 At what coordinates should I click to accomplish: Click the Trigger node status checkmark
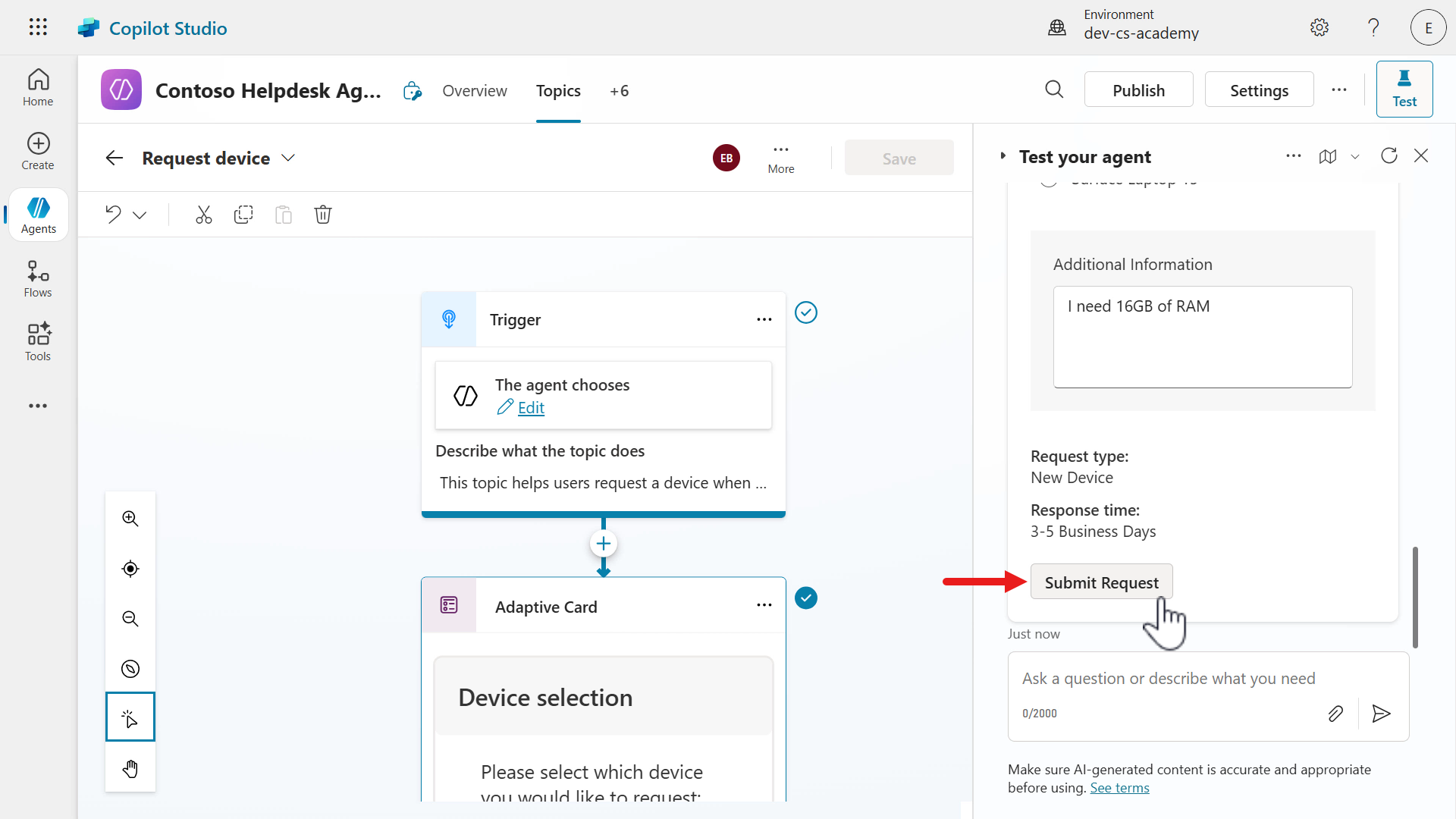[x=806, y=312]
